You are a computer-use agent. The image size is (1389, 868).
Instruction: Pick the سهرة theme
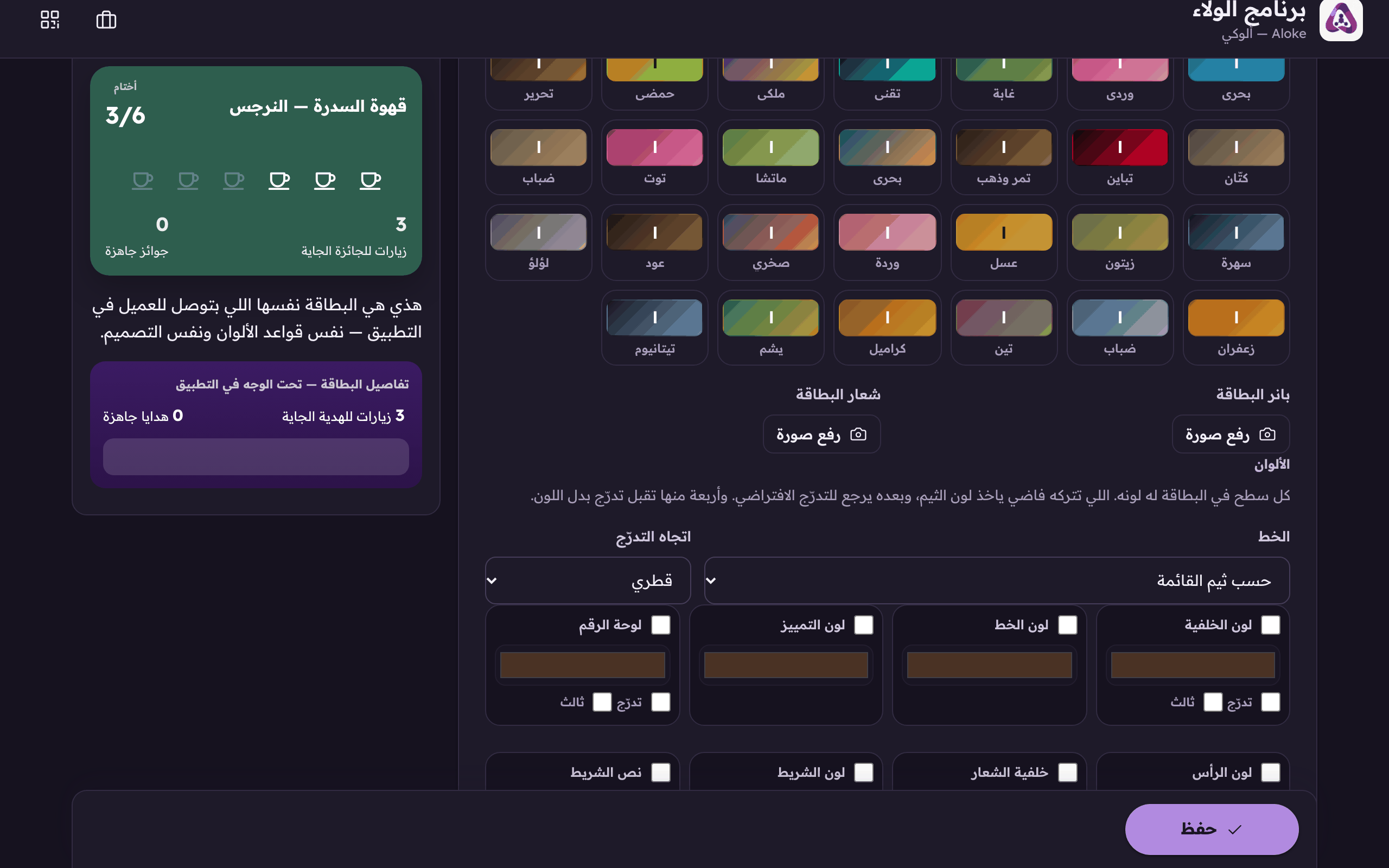click(x=1236, y=242)
